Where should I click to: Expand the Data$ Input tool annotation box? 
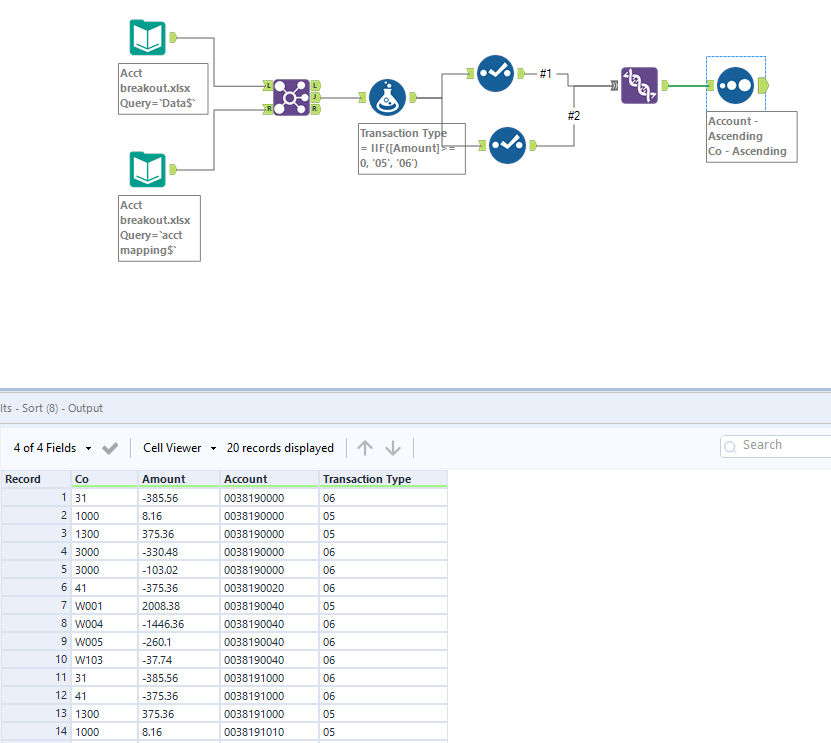click(x=163, y=88)
